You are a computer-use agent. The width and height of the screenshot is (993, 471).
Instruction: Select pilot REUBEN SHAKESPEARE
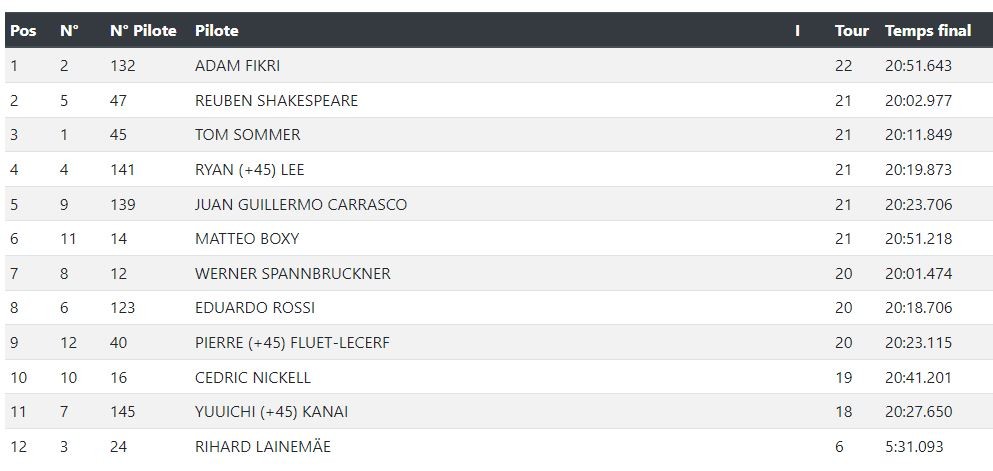pos(276,101)
